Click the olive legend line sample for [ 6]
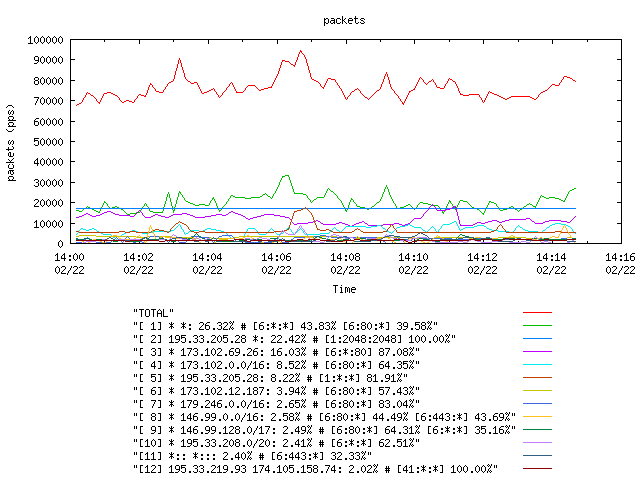This screenshot has height=480, width=640. (x=537, y=391)
